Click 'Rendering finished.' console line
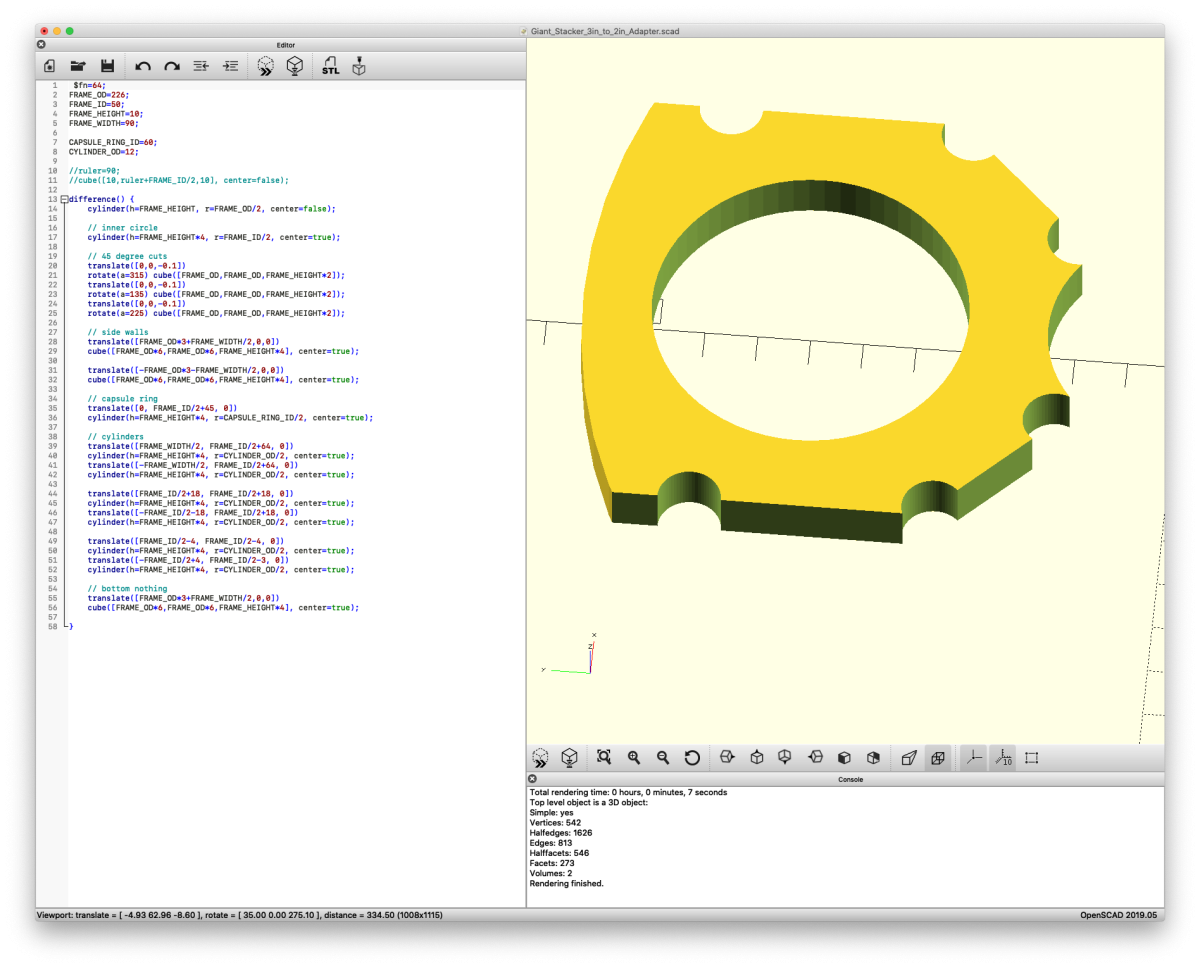The width and height of the screenshot is (1200, 968). coord(566,883)
